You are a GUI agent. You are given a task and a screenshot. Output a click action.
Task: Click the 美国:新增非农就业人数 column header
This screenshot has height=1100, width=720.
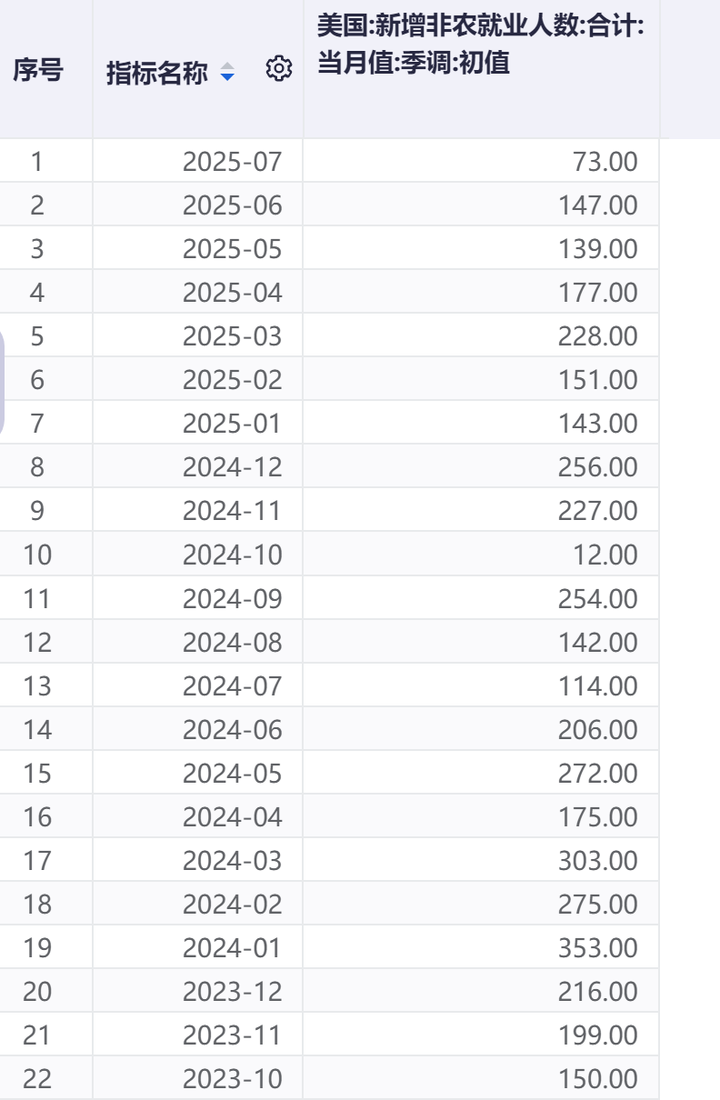pos(480,45)
